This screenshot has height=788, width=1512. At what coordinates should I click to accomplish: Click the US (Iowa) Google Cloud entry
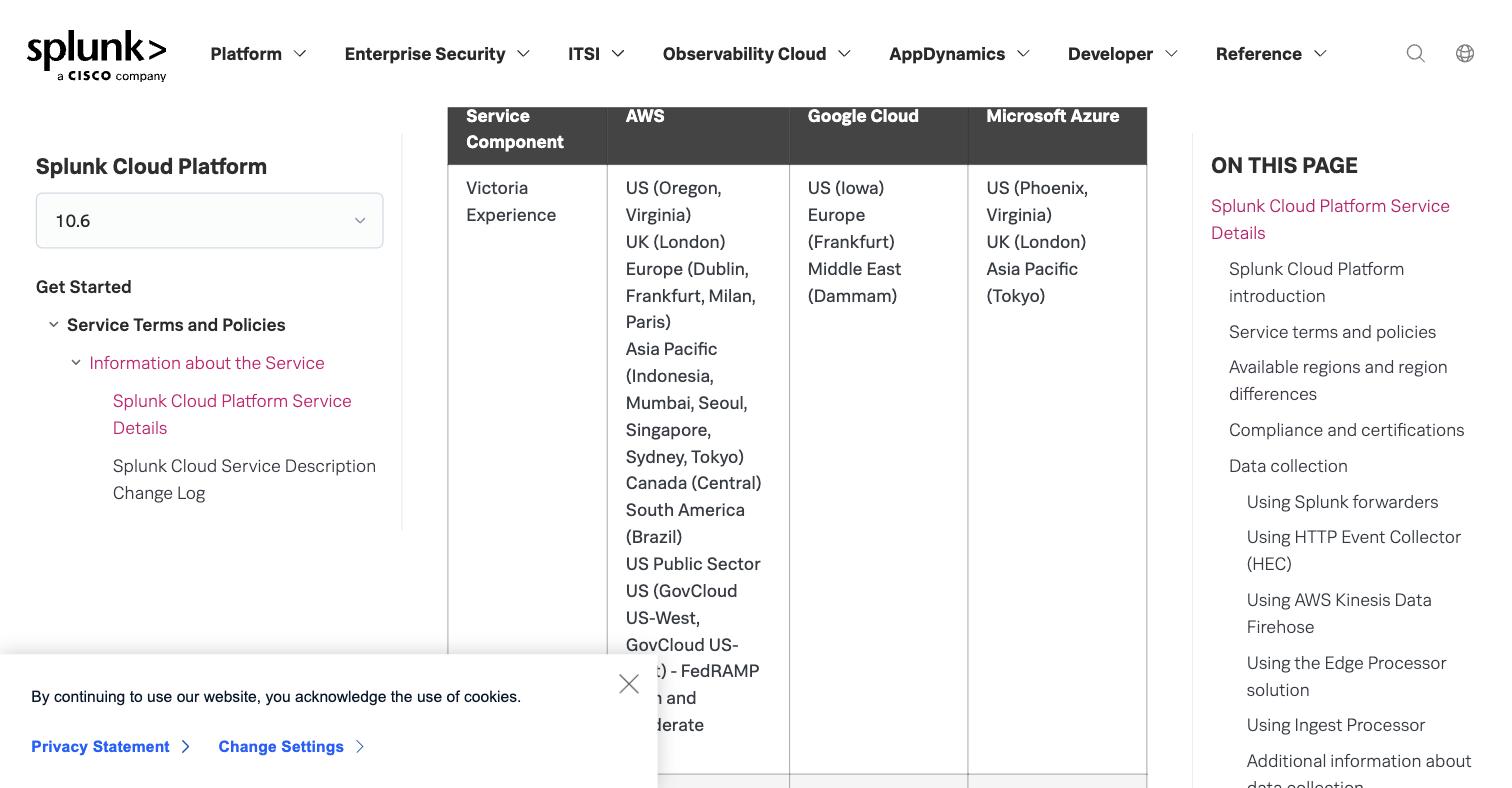click(x=846, y=188)
